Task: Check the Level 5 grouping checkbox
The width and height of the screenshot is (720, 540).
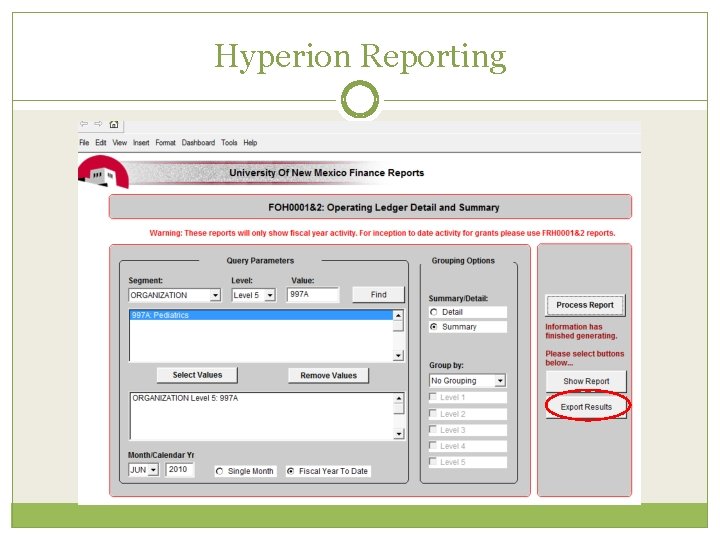Action: (433, 461)
